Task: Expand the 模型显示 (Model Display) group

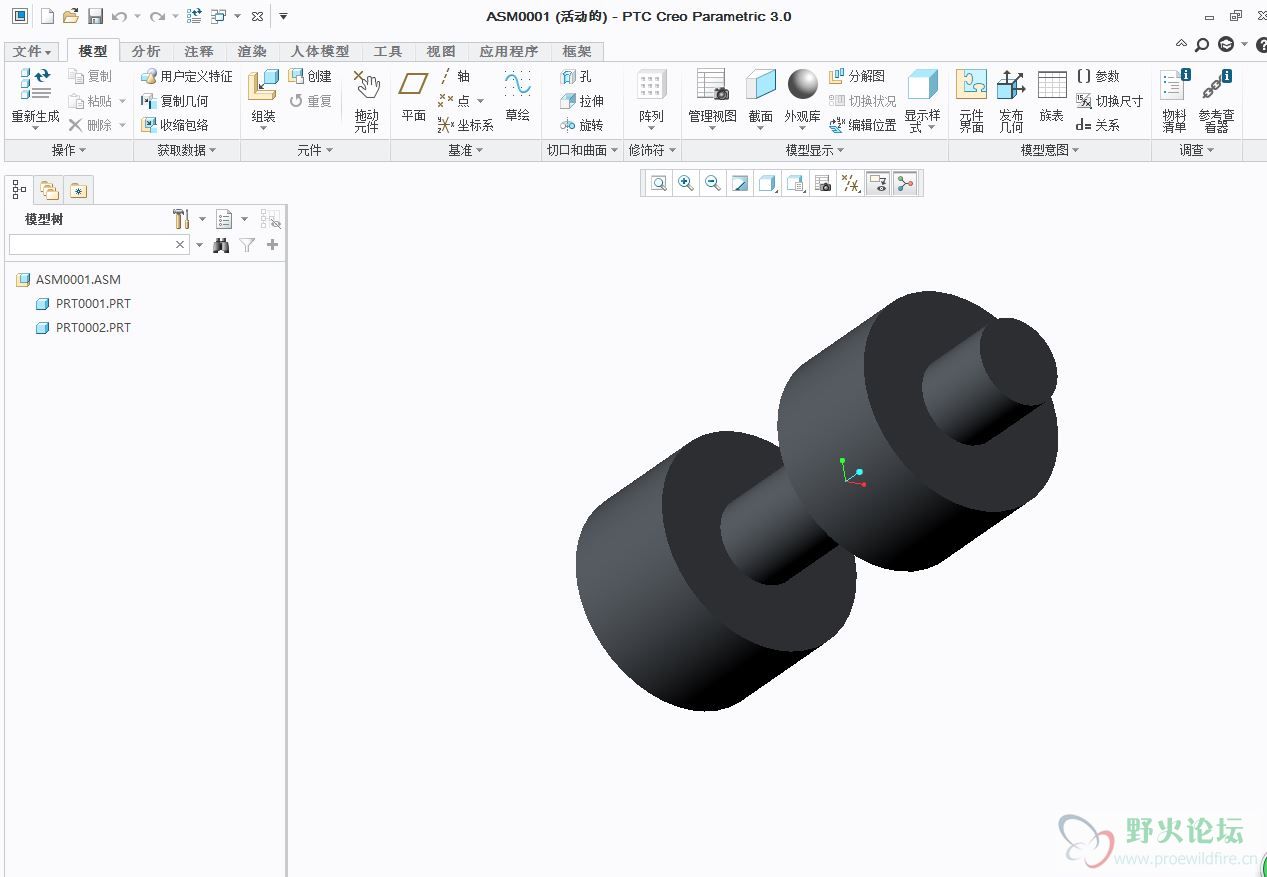Action: coord(815,150)
